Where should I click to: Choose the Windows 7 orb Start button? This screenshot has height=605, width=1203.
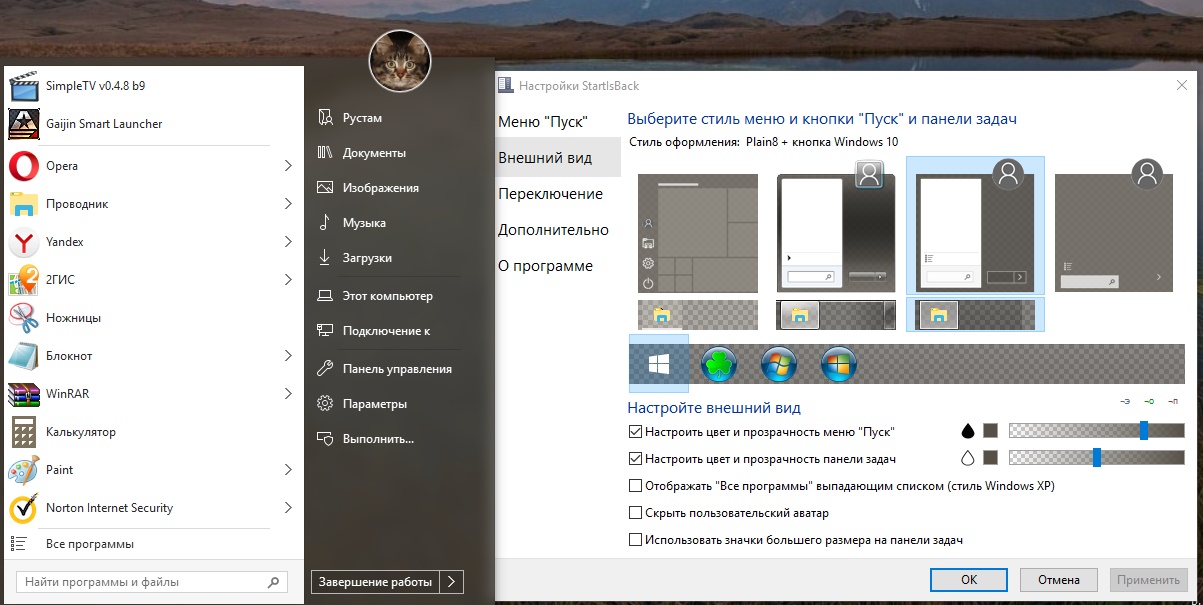[779, 365]
